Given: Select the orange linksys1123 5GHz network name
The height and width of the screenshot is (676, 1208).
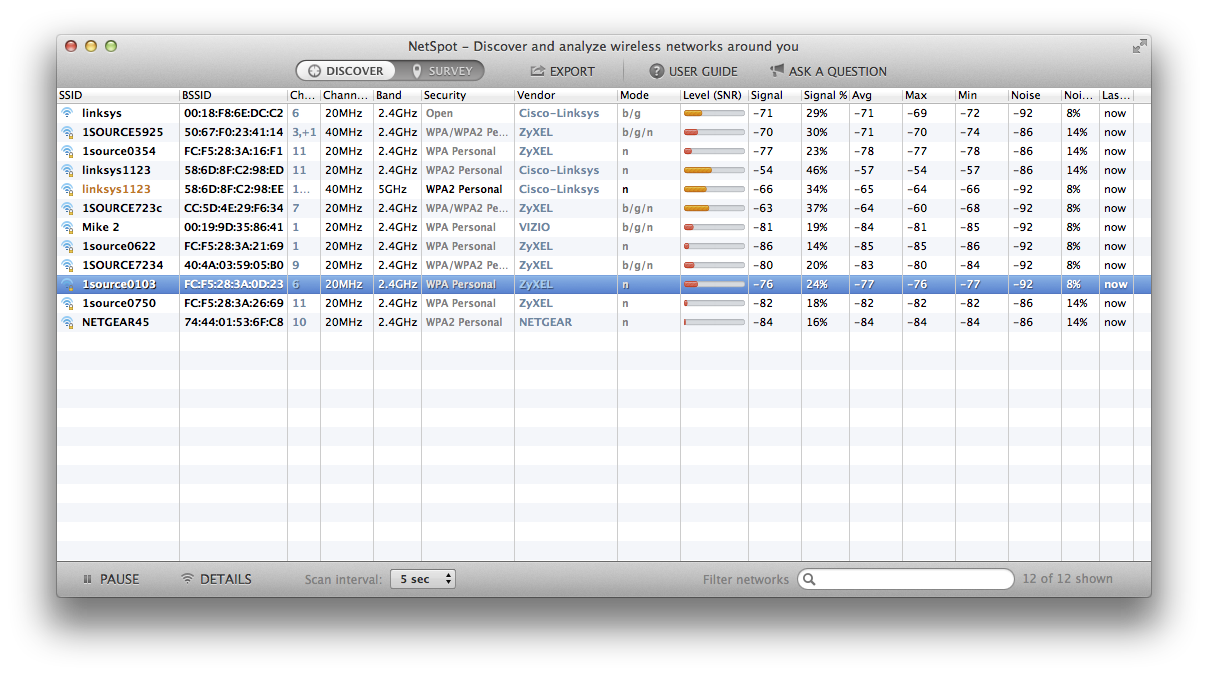Looking at the screenshot, I should coord(116,189).
